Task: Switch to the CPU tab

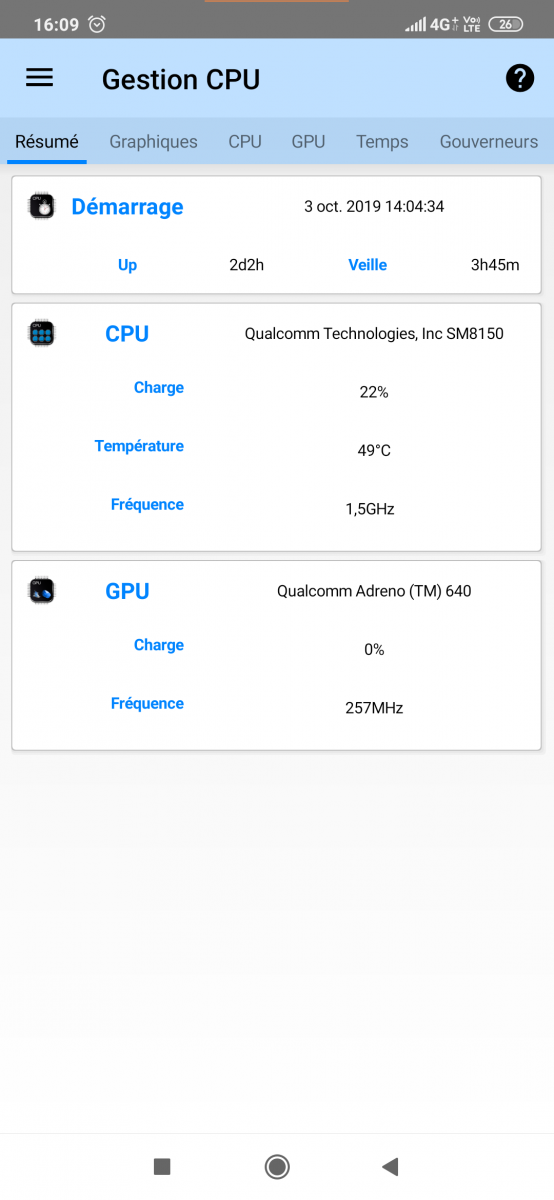Action: [245, 142]
